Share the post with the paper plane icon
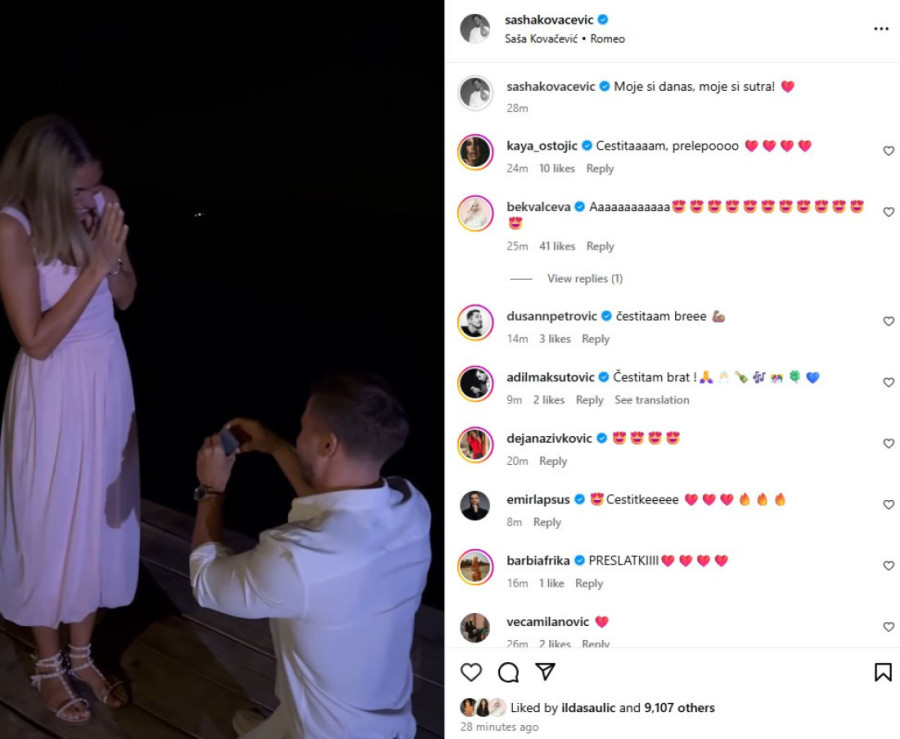Screen dimensions: 900x739 point(545,672)
